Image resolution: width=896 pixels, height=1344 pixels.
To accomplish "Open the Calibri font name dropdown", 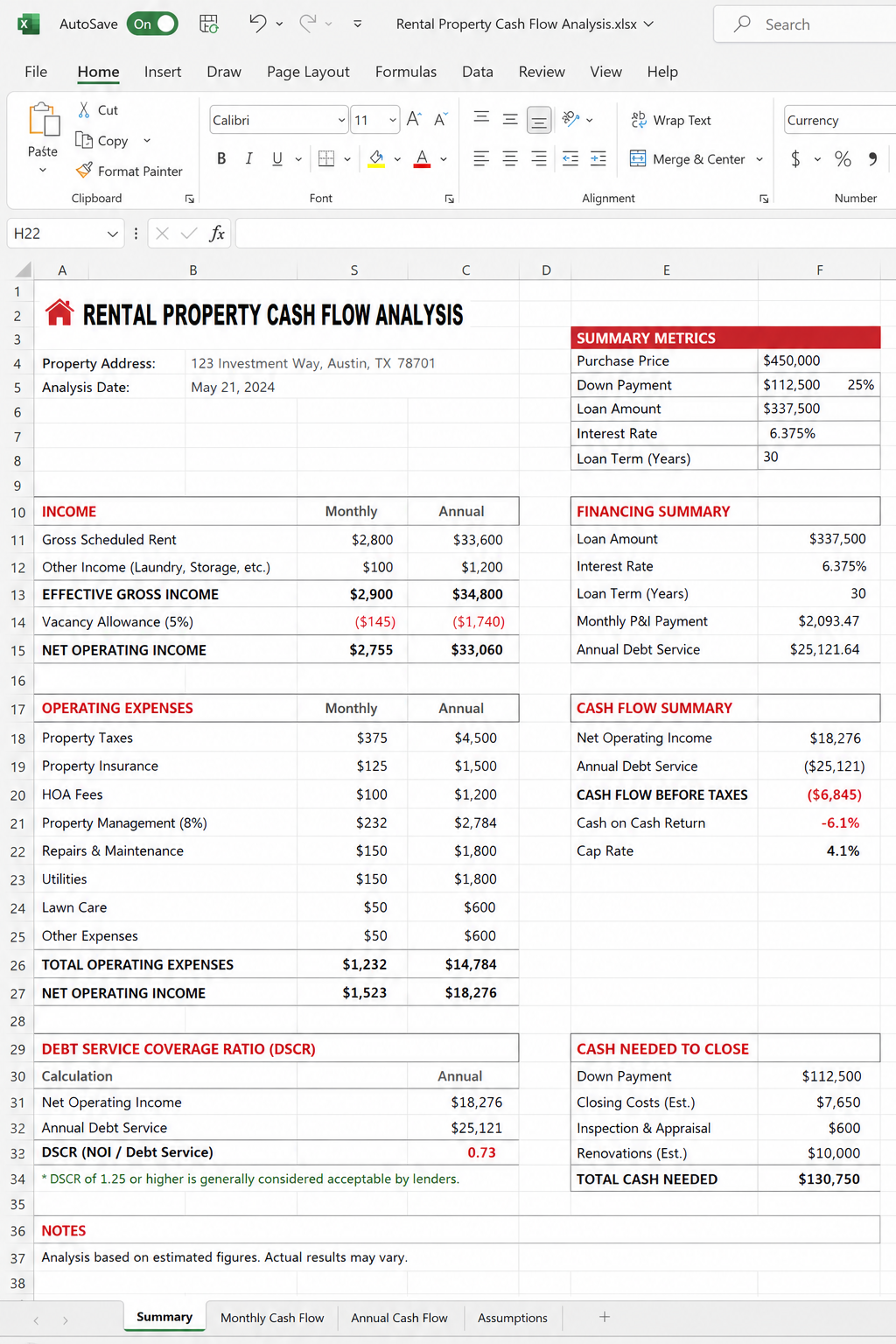I will (341, 121).
